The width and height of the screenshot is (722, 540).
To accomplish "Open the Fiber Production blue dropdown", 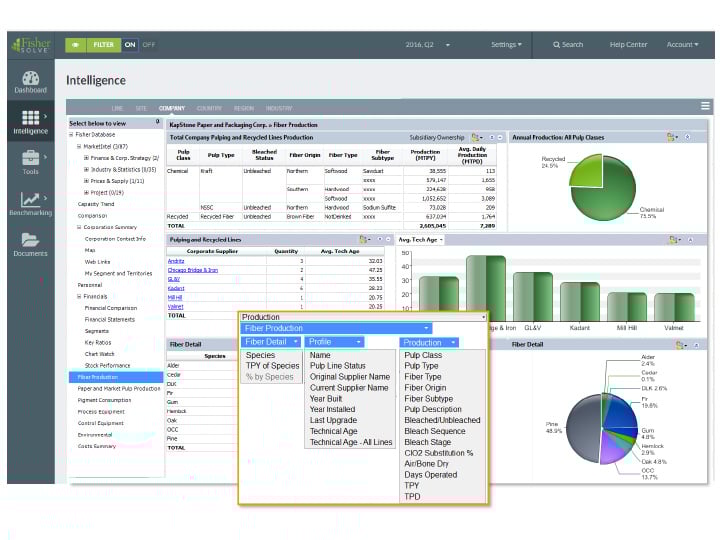I will (x=336, y=328).
